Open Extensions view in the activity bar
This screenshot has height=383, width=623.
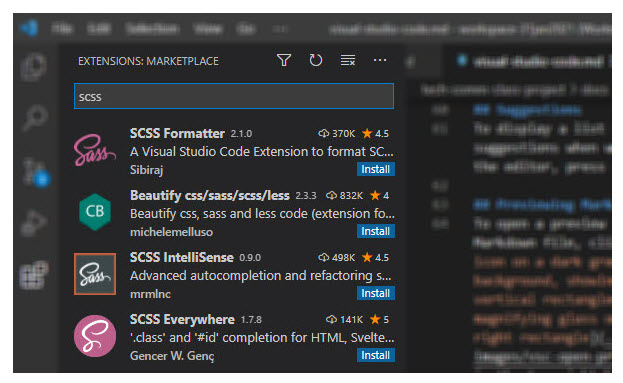(34, 275)
